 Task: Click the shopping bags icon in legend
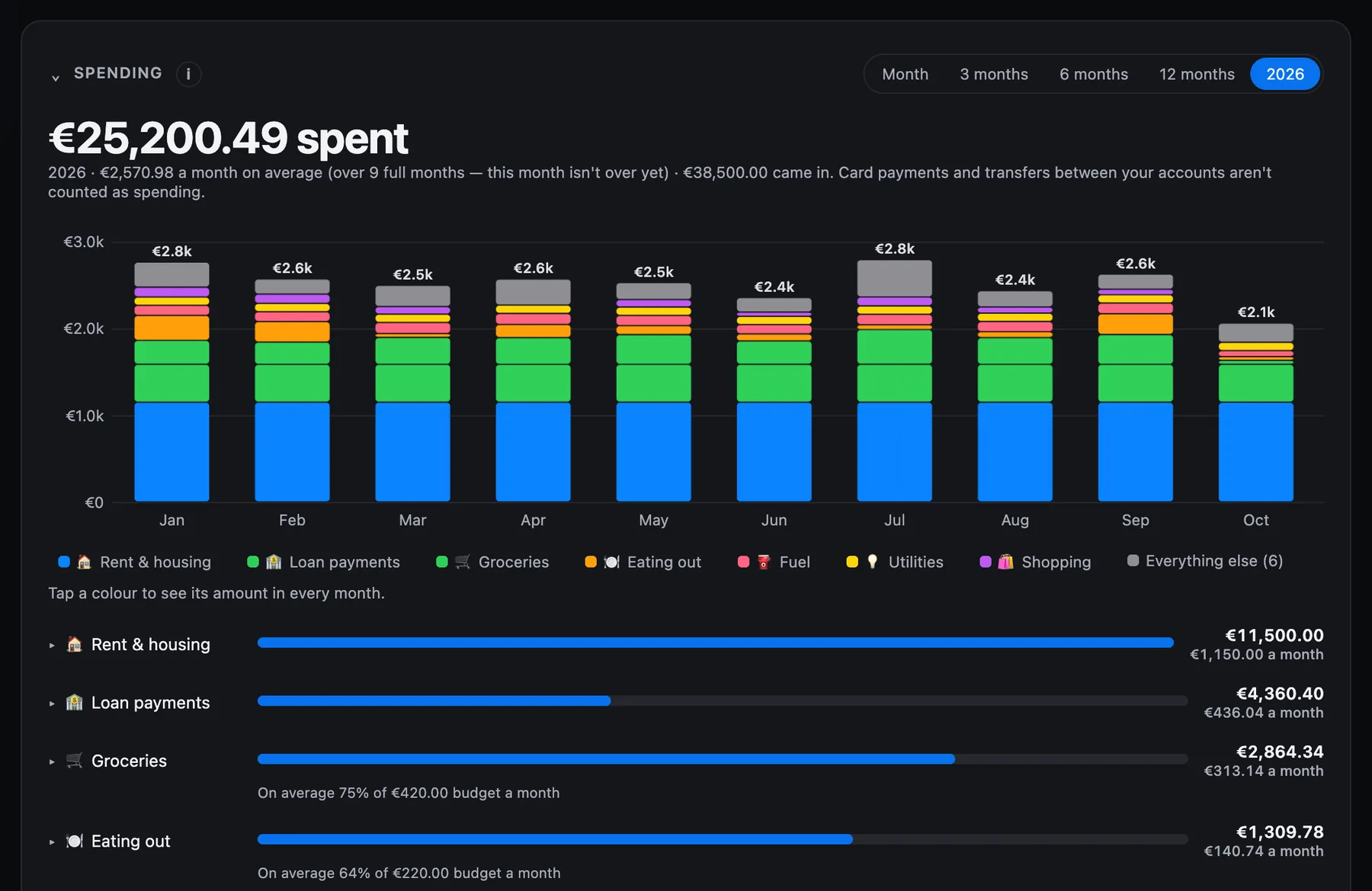pos(1005,562)
